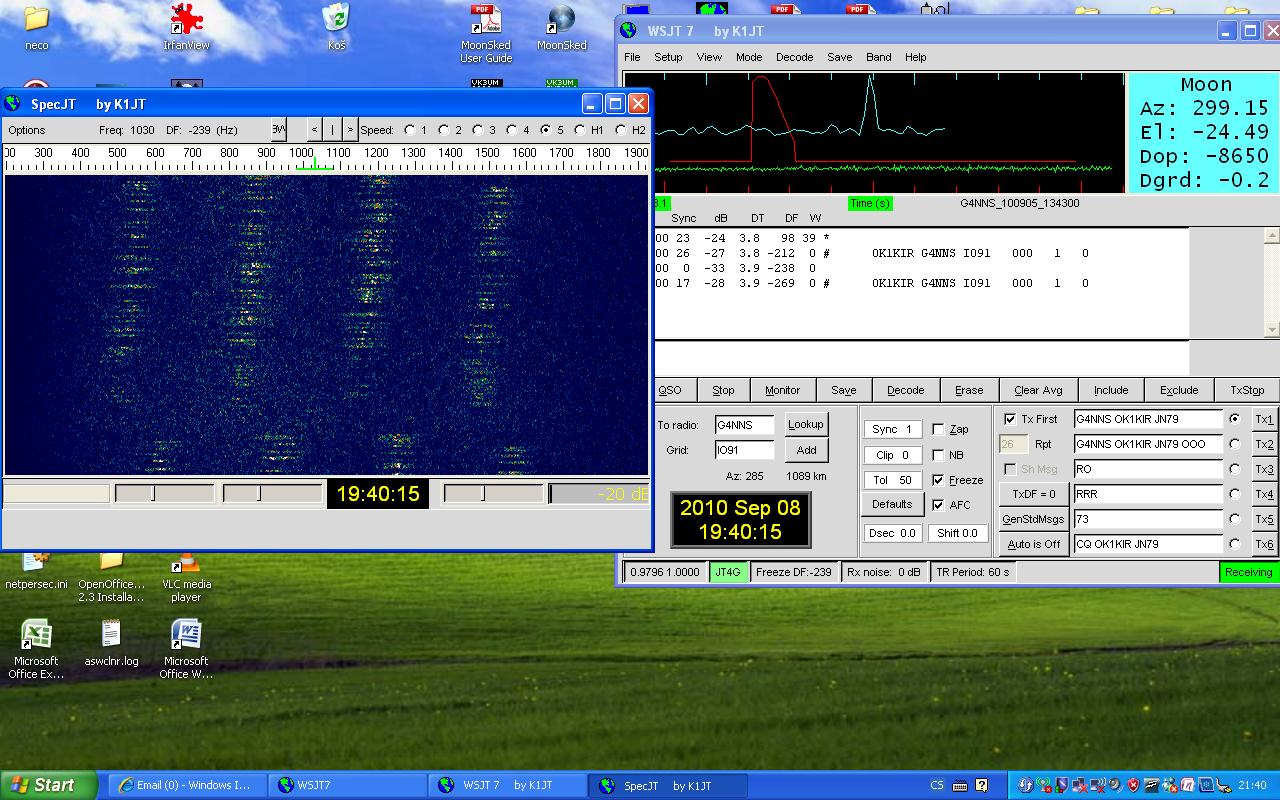The image size is (1280, 800).
Task: Enable the Zap checkbox
Action: tap(938, 429)
